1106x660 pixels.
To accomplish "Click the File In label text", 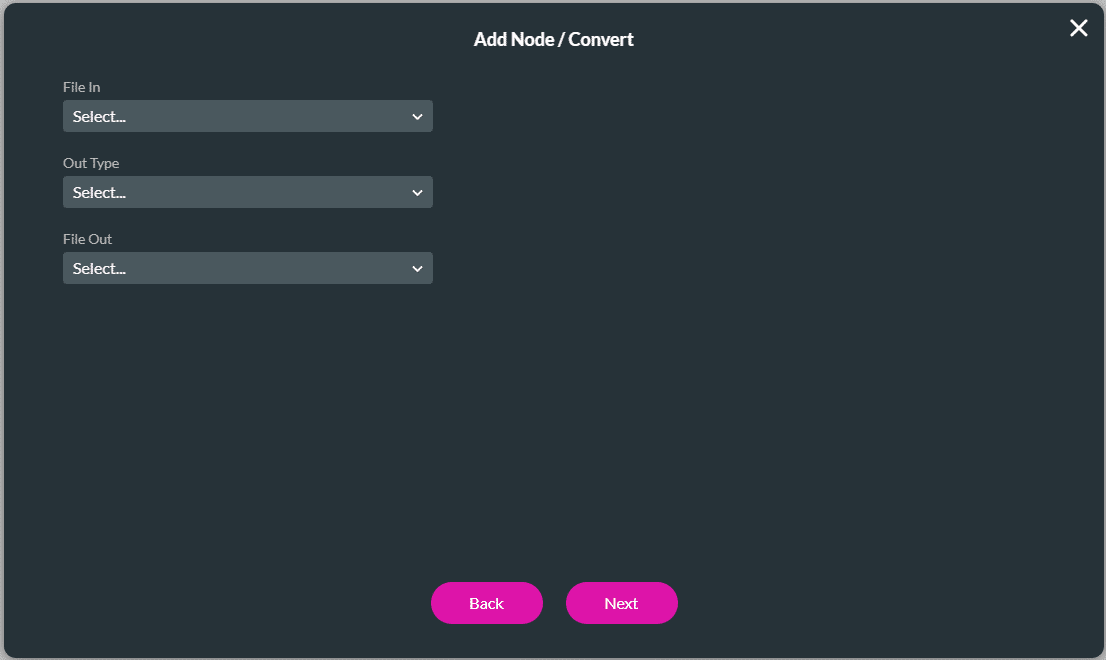I will click(81, 87).
